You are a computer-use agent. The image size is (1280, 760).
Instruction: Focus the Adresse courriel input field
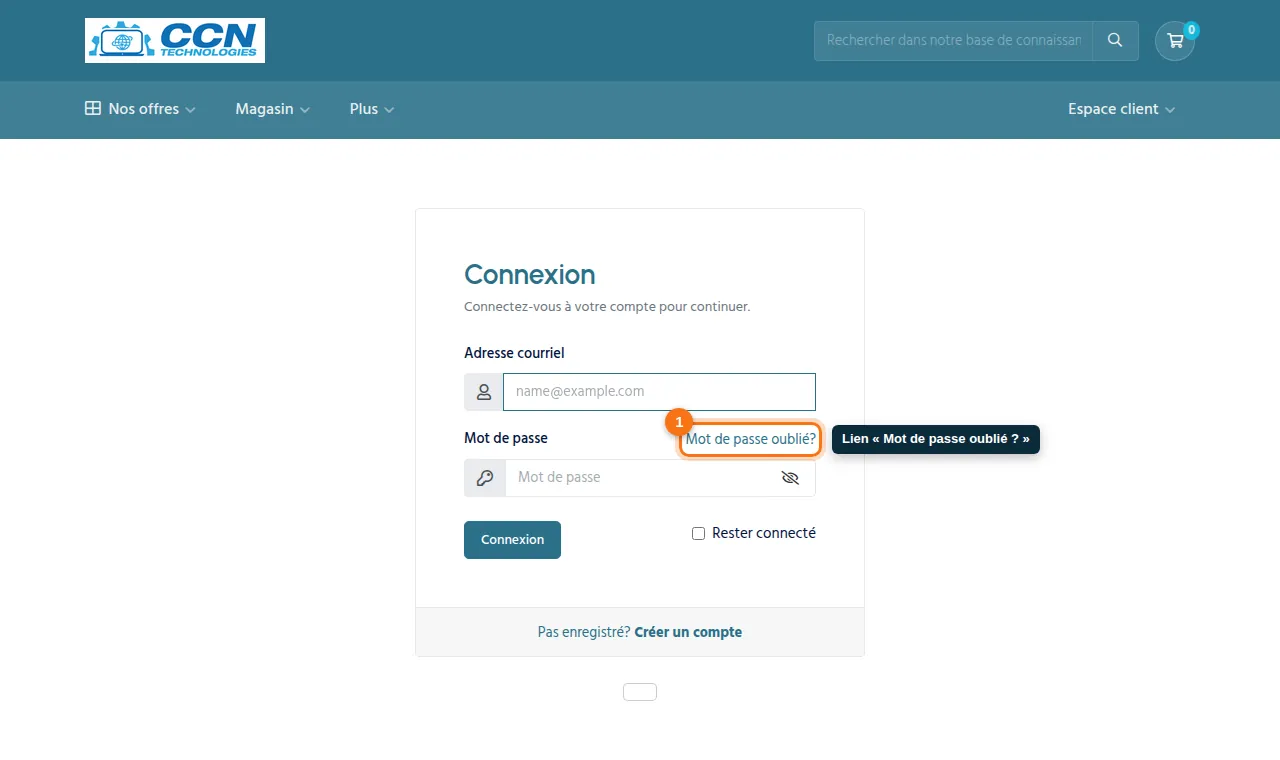click(659, 392)
